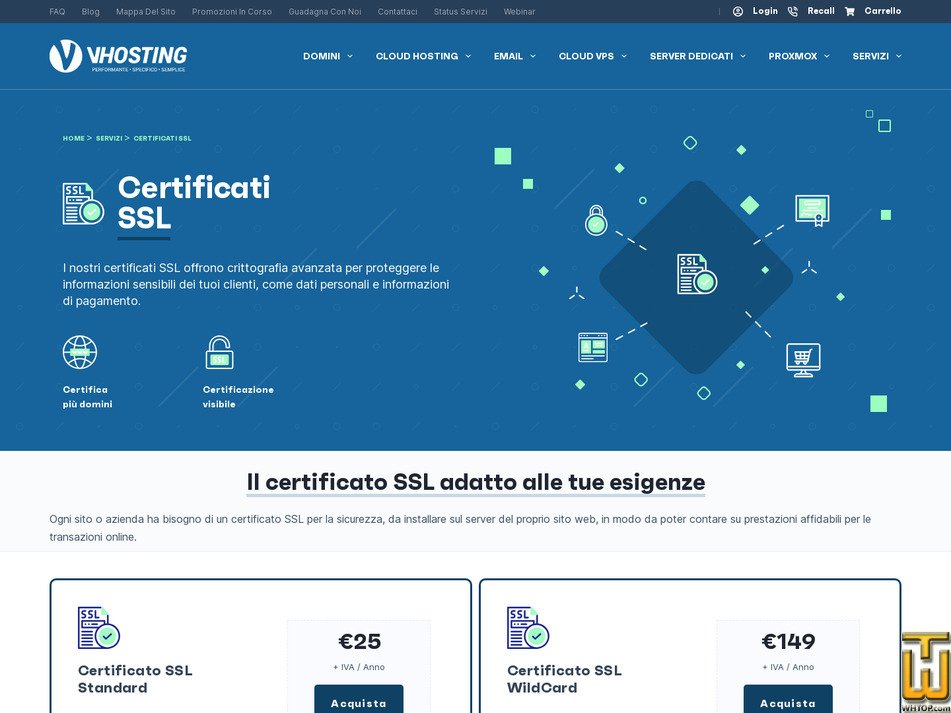Click the 'Certificazione visibile' SSL padlock icon
Screen dimensions: 951x713
pyautogui.click(x=219, y=352)
